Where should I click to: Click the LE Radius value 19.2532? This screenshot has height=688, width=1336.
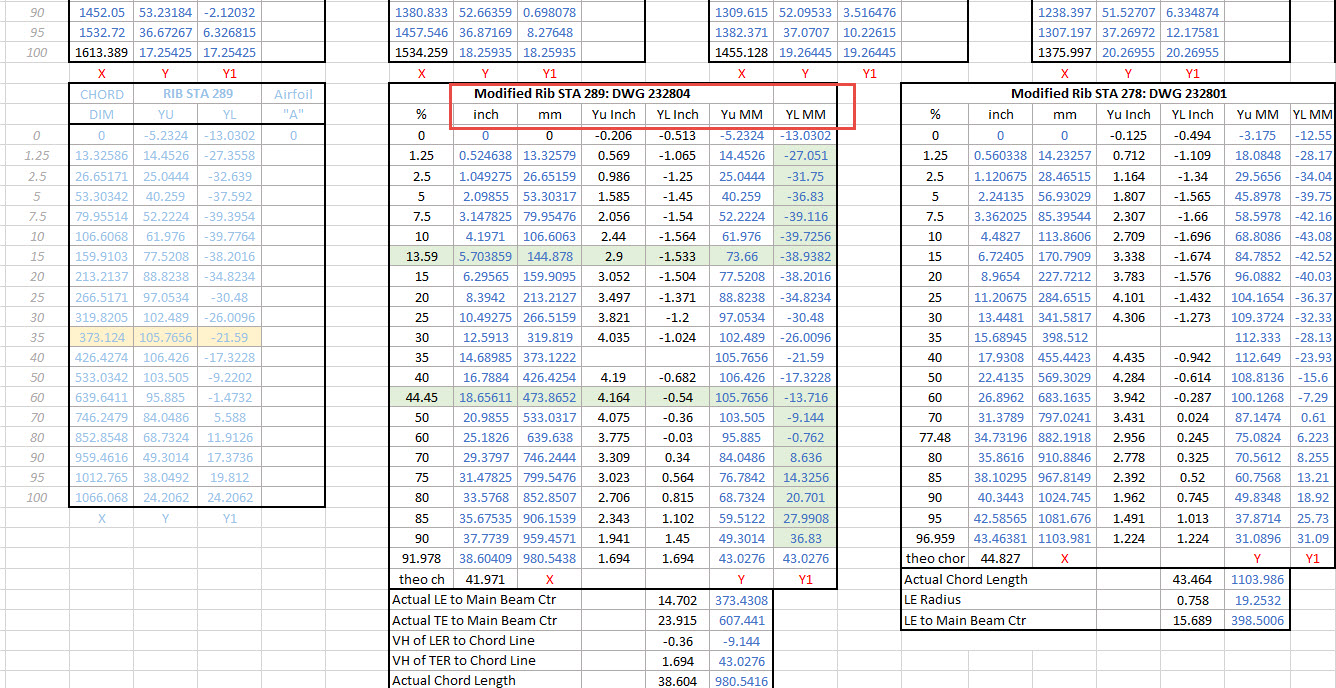[x=1253, y=600]
